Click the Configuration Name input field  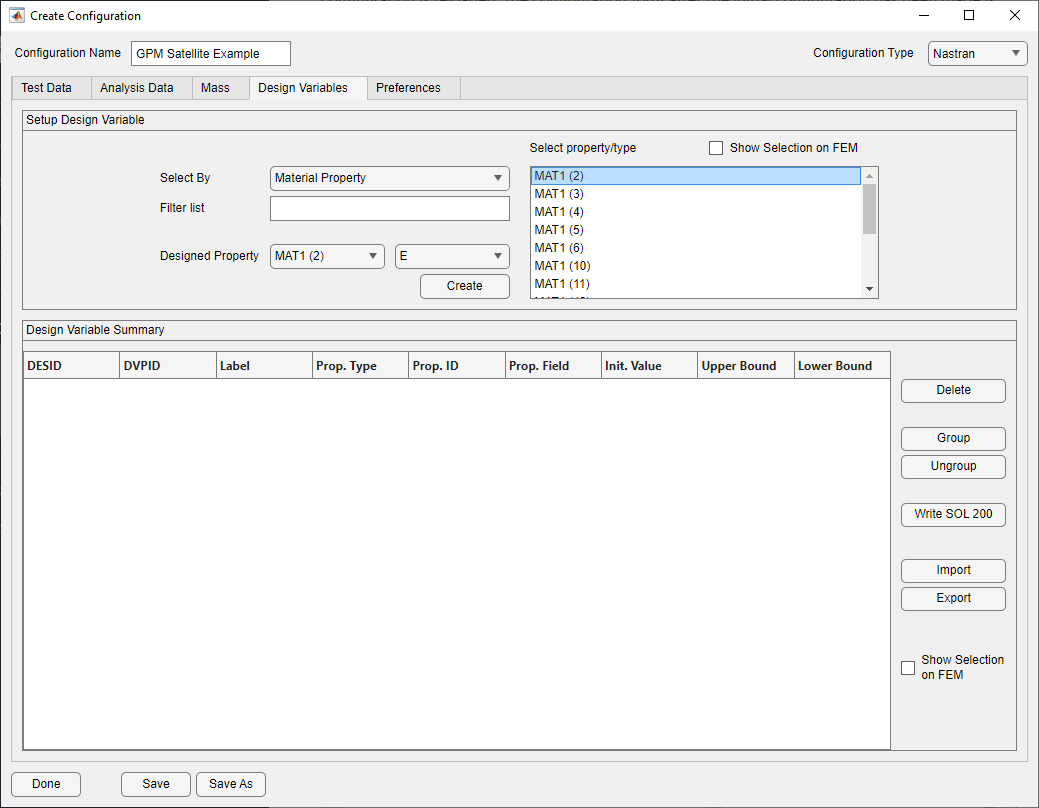point(211,54)
